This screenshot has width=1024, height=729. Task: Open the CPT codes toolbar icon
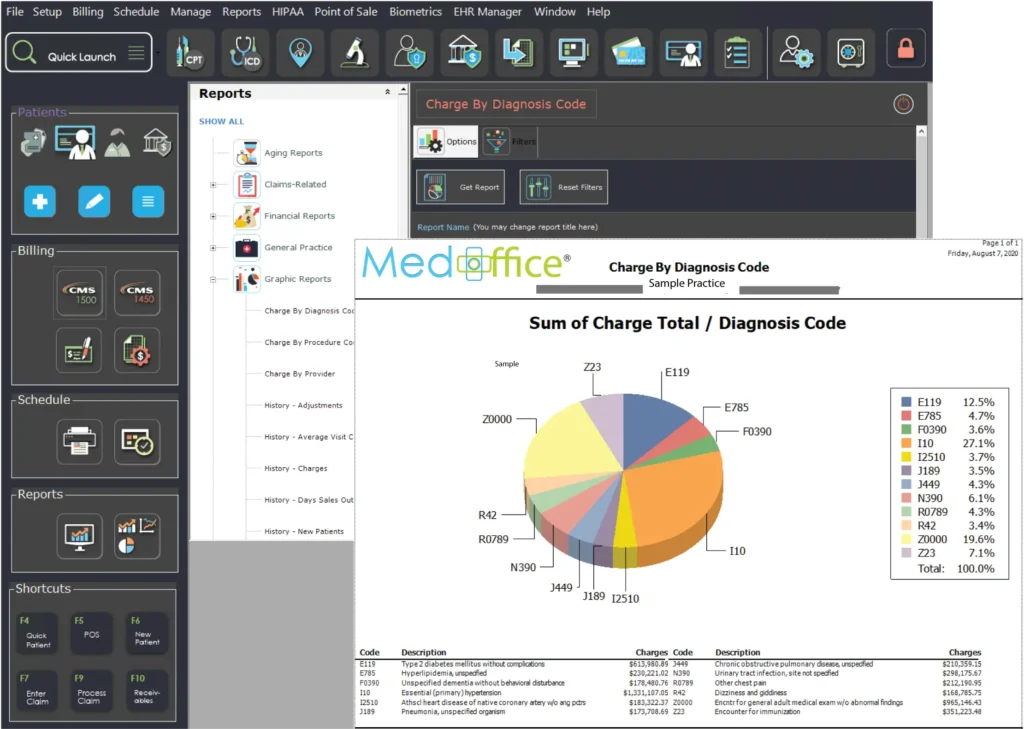[189, 53]
